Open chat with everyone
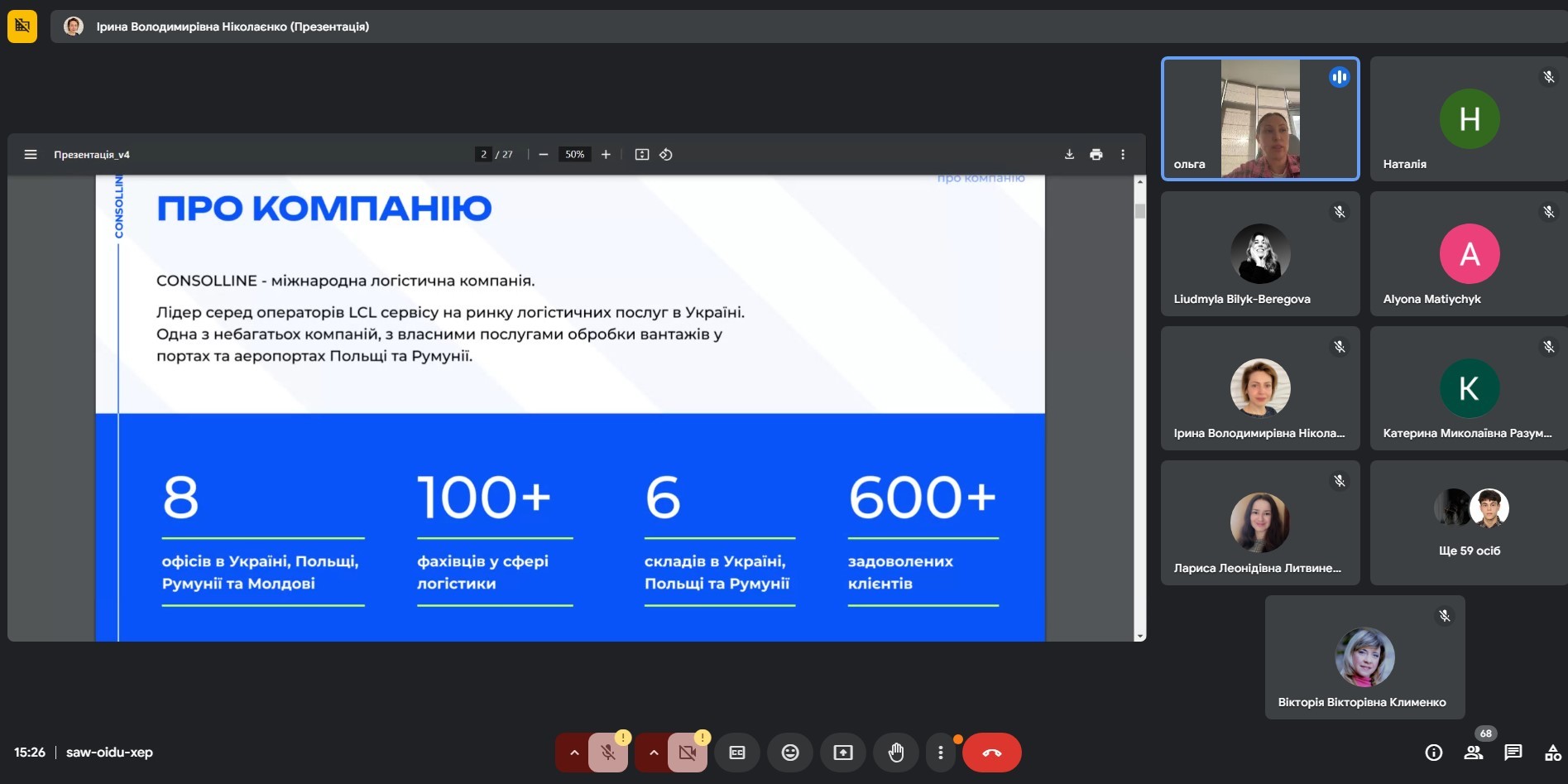Viewport: 1568px width, 784px height. (1513, 753)
